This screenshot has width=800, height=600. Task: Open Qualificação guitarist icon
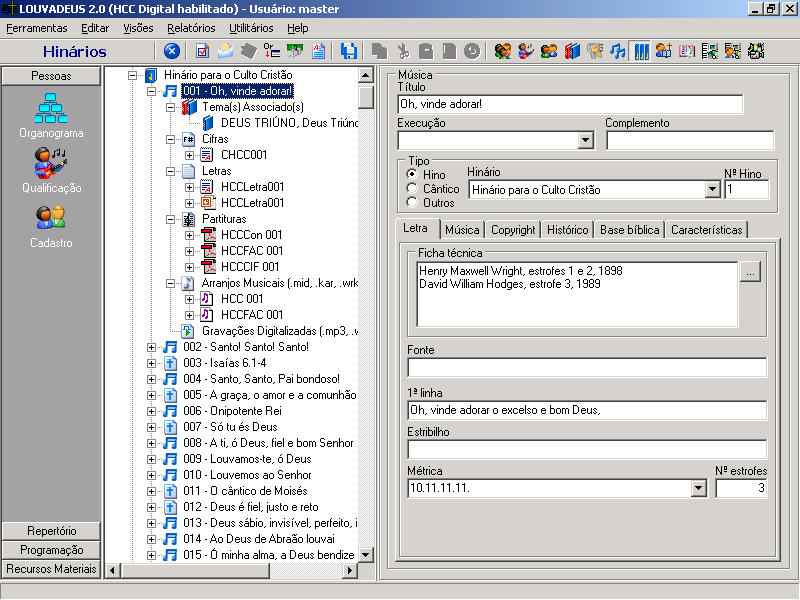(x=51, y=170)
